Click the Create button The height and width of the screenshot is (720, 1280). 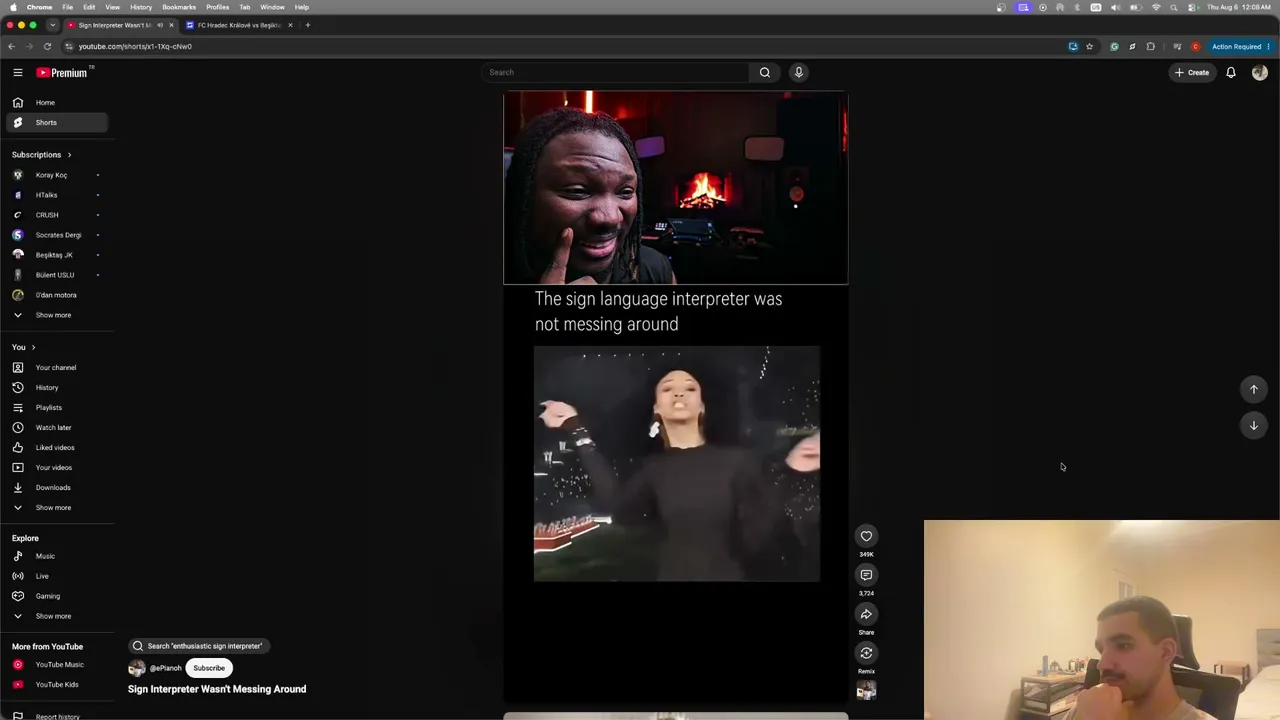[x=1192, y=72]
